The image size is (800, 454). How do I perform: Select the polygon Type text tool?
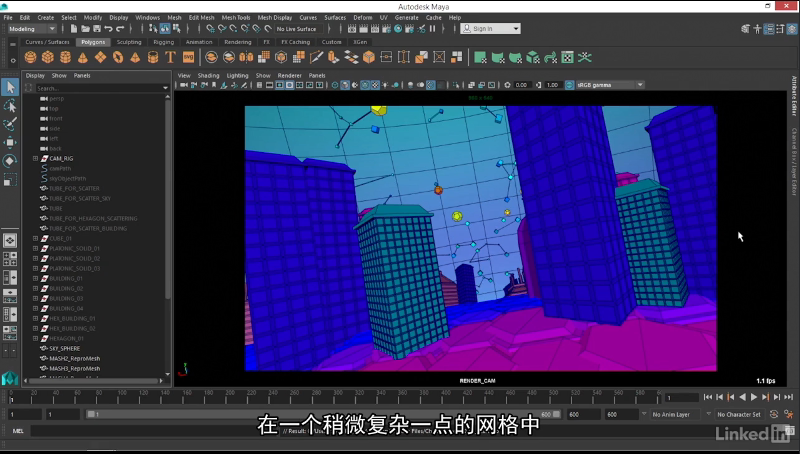point(170,57)
